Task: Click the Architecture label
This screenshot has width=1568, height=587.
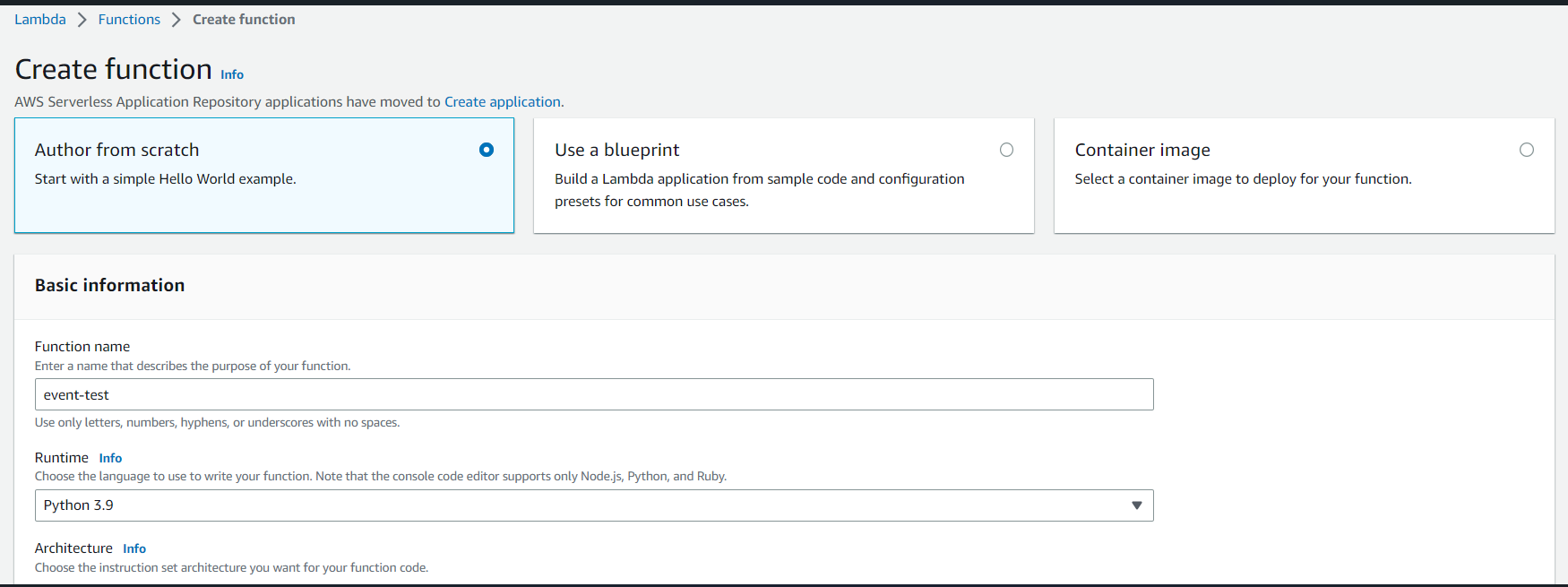Action: coord(73,548)
